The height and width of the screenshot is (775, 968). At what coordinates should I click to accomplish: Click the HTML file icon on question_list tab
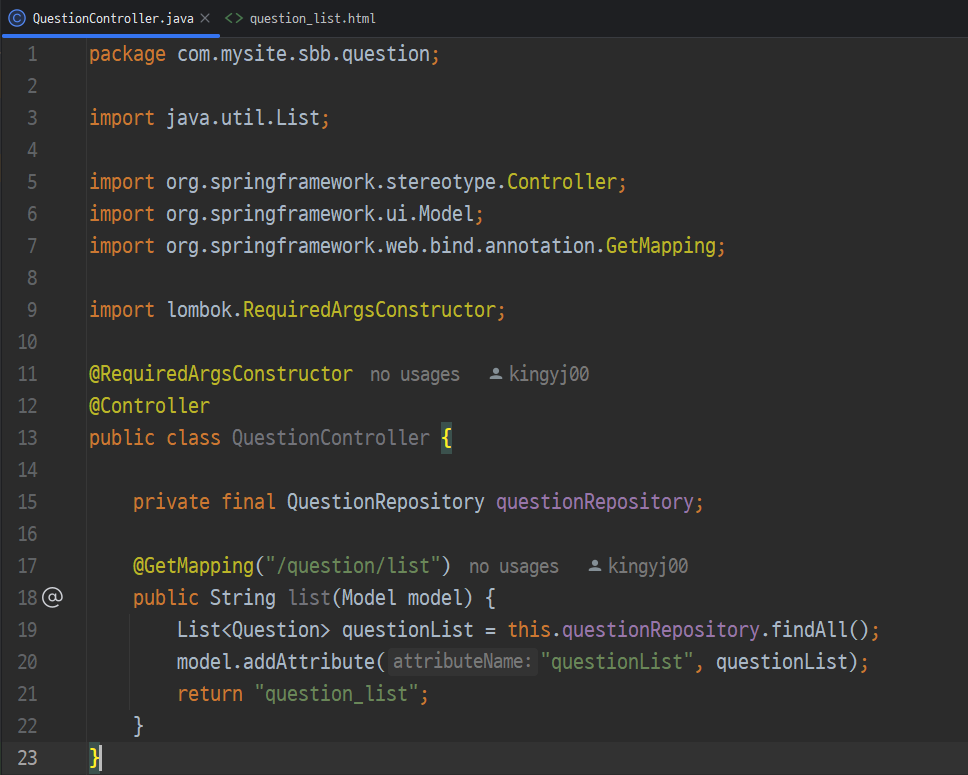(x=233, y=19)
